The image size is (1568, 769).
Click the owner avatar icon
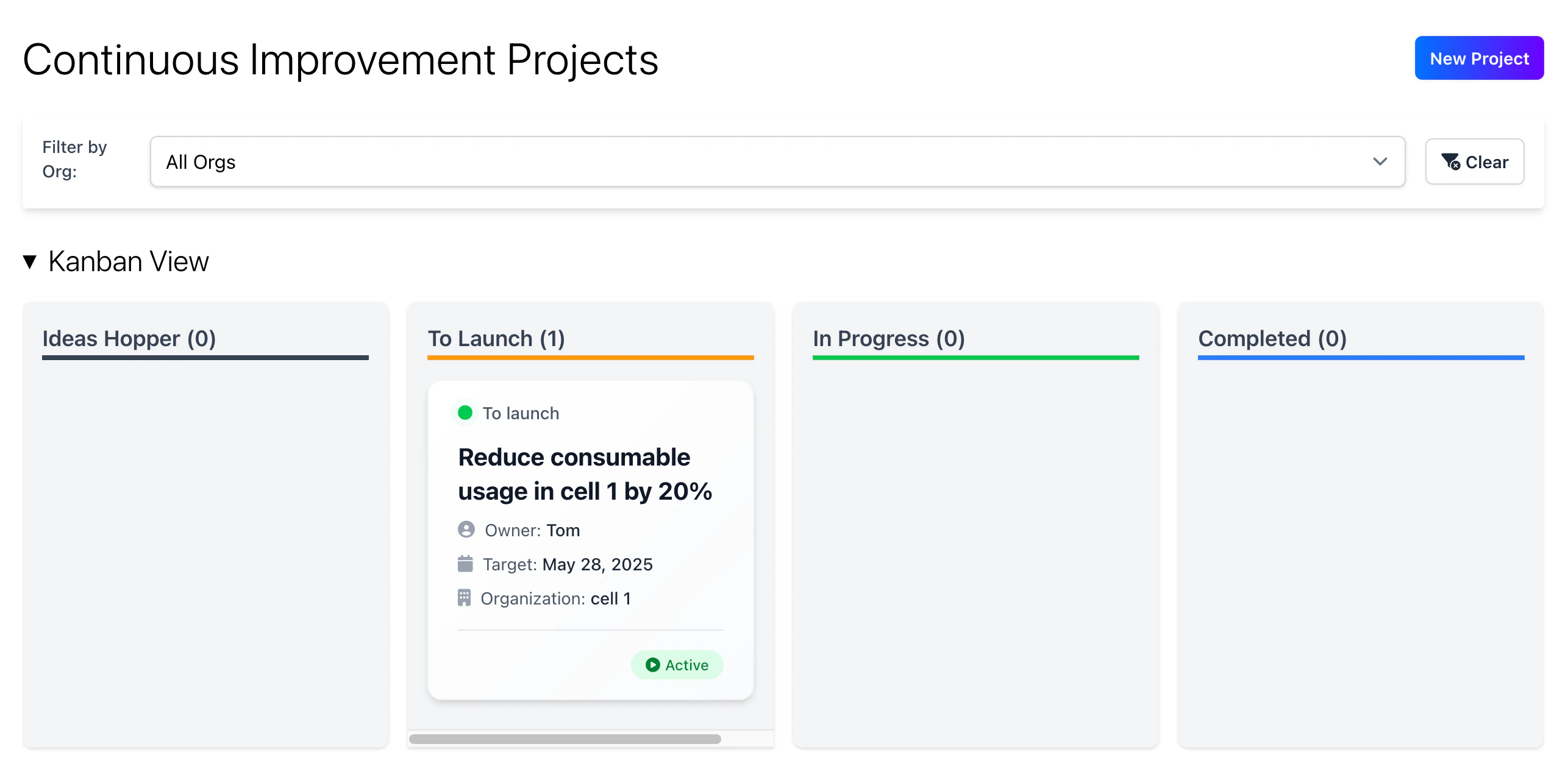pos(466,530)
